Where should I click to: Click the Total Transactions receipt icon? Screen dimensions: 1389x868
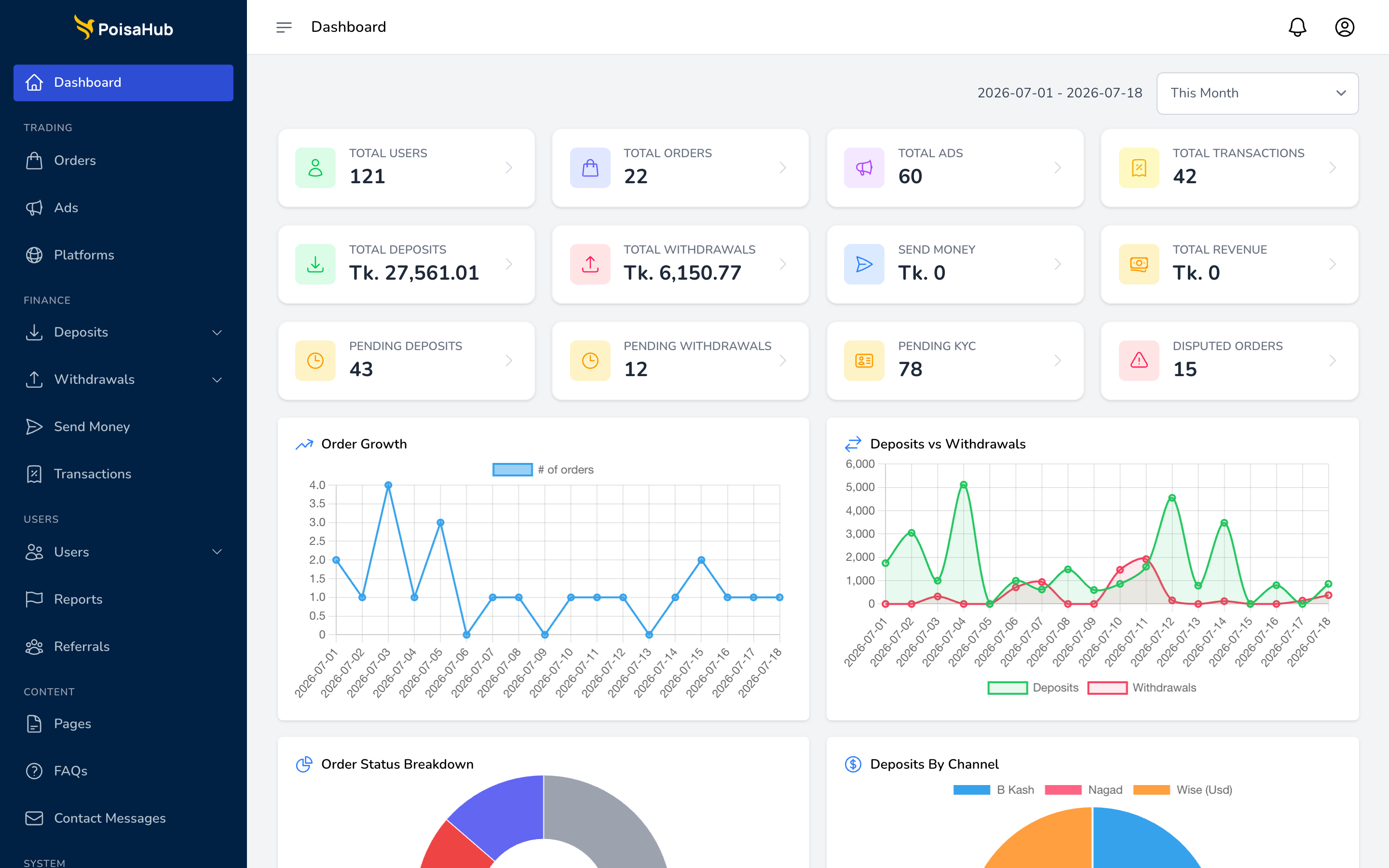(x=1139, y=168)
